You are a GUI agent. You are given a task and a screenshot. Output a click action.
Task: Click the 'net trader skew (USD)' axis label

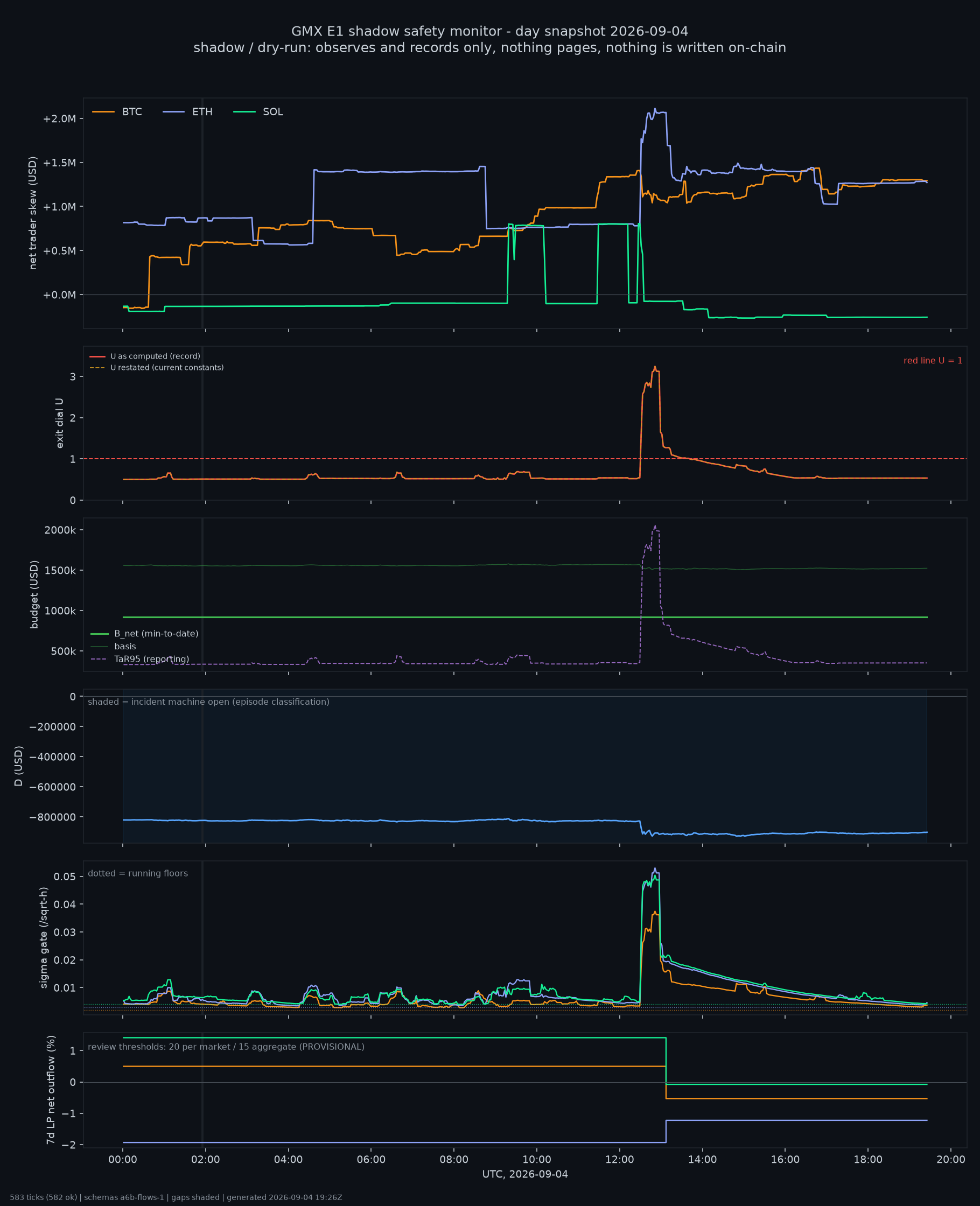tap(33, 213)
